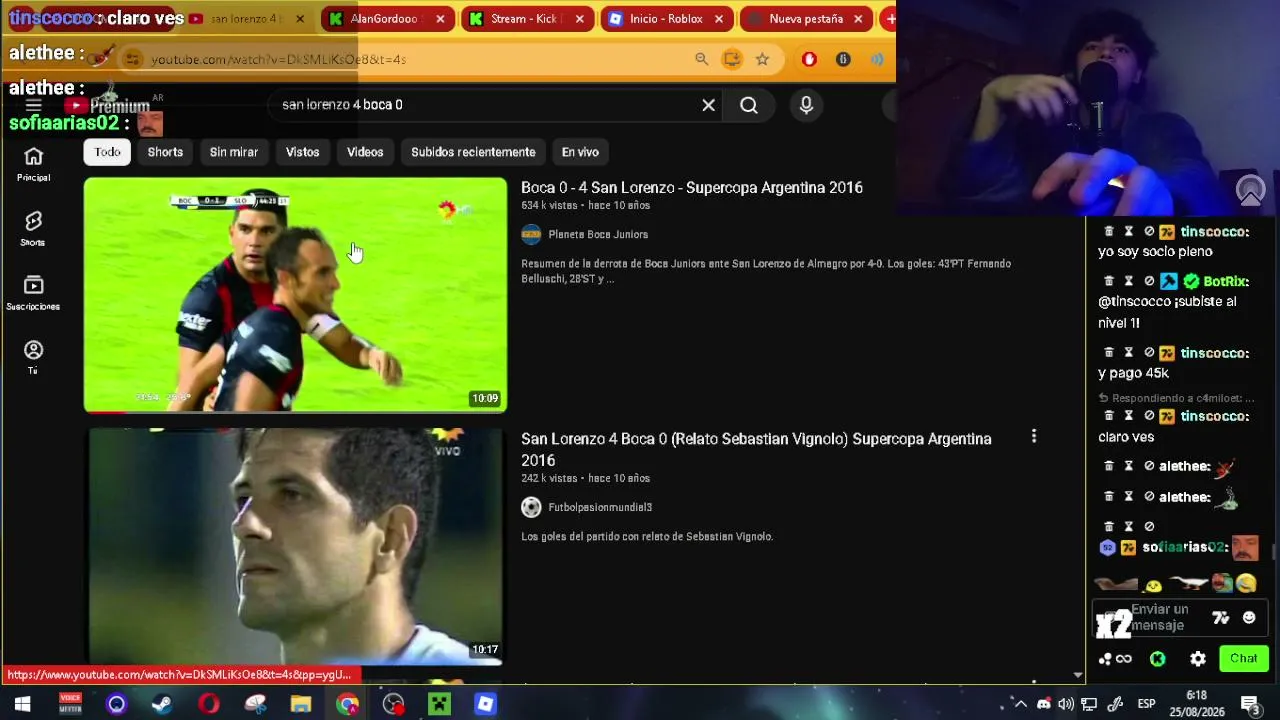The image size is (1280, 720).
Task: Click the green Kick logo below chat
Action: click(x=1158, y=659)
